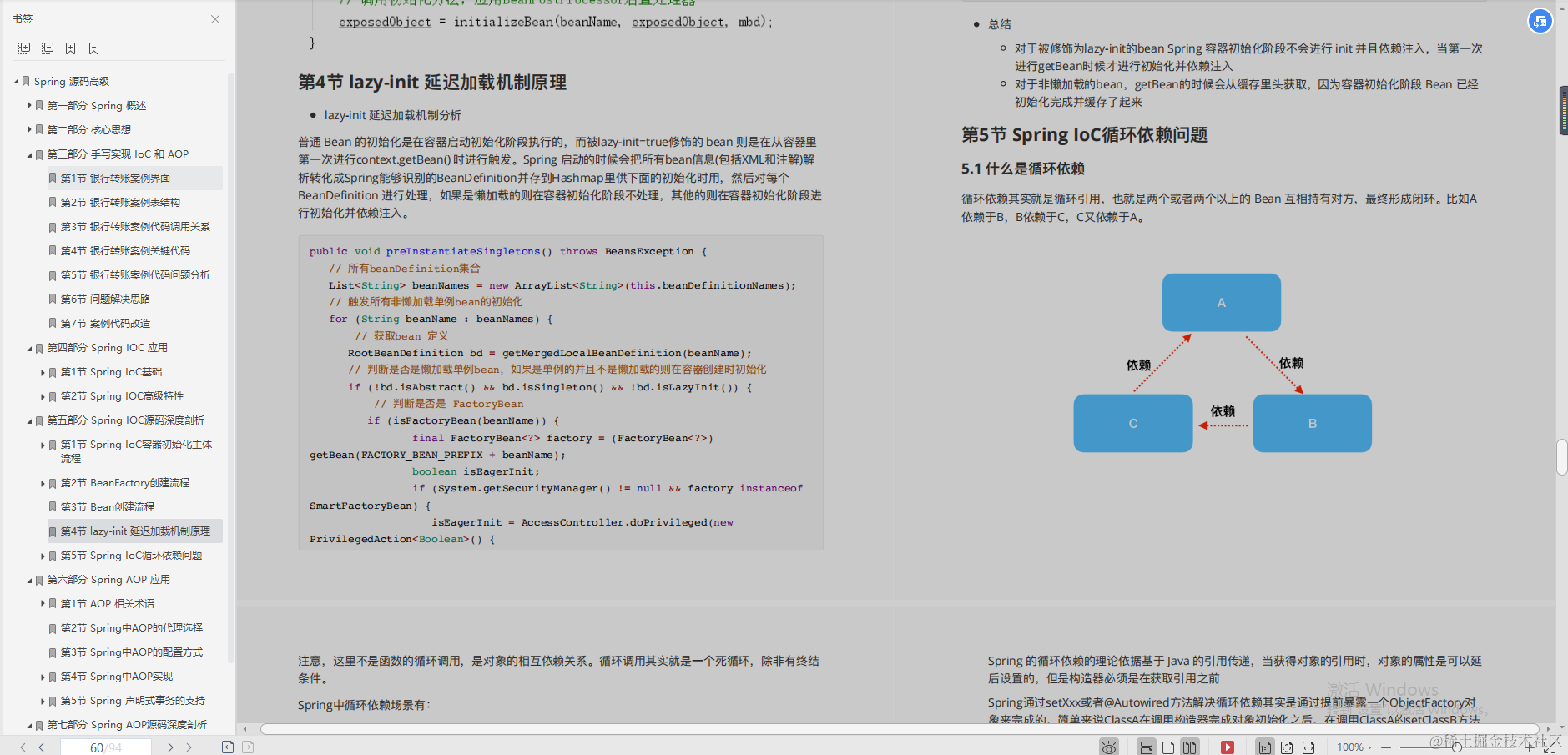Viewport: 1568px width, 755px height.
Task: Click box B in the dependency diagram
Action: [1312, 424]
